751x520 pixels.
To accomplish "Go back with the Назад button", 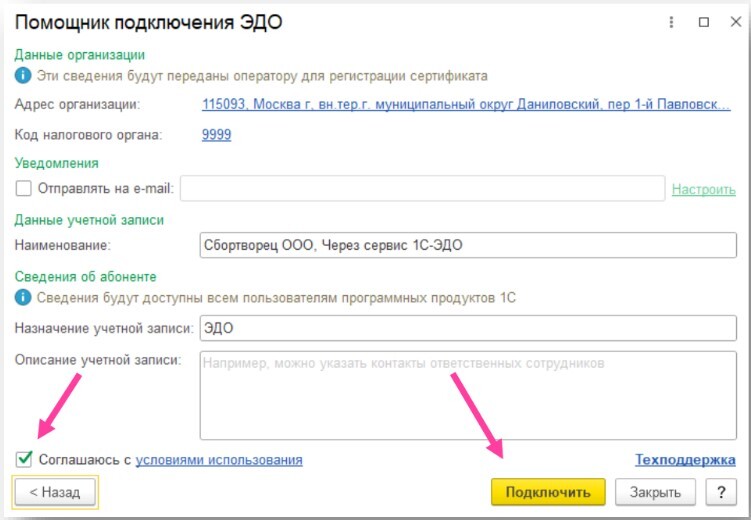I will [55, 492].
